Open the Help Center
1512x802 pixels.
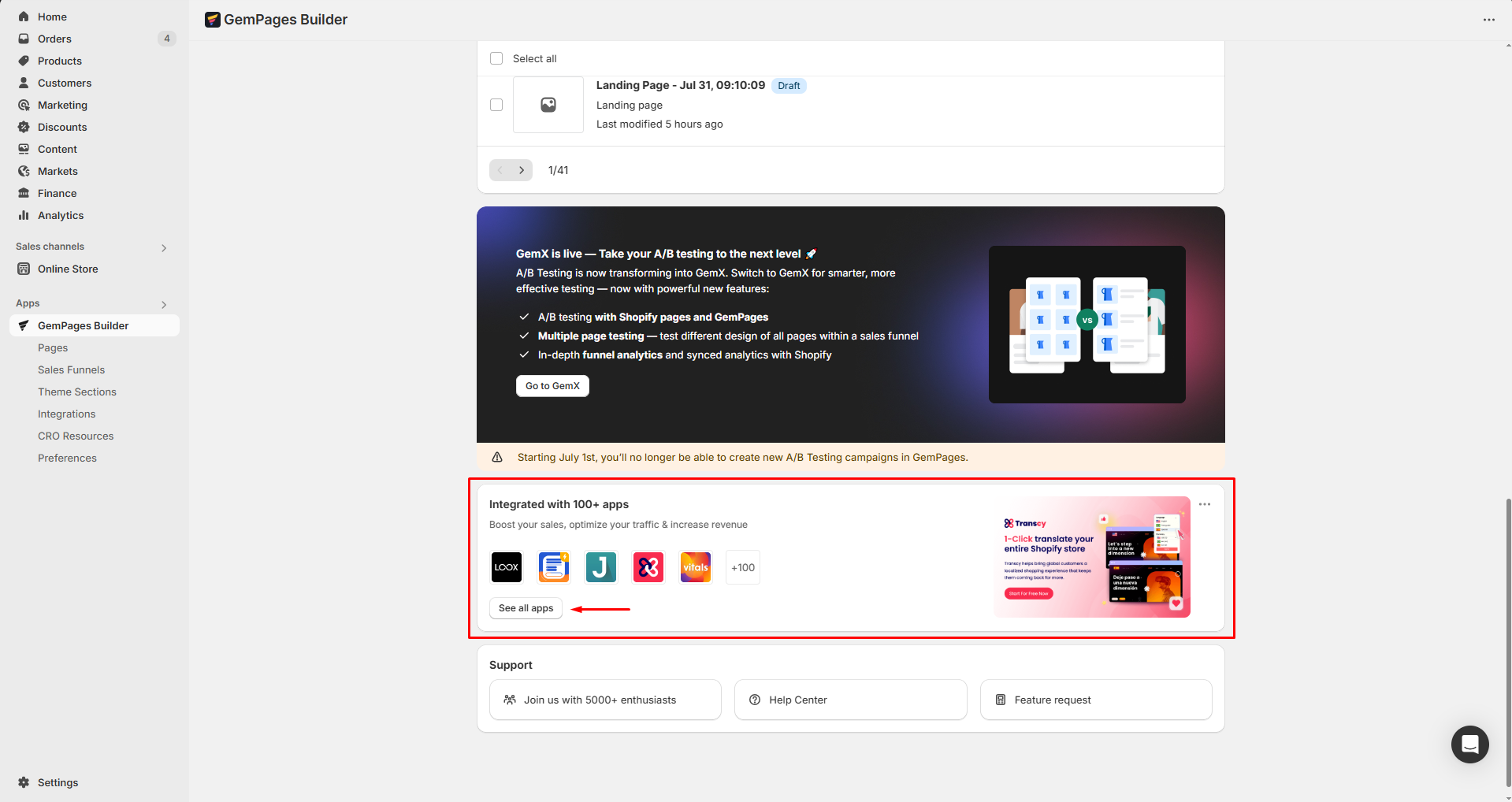pos(851,700)
